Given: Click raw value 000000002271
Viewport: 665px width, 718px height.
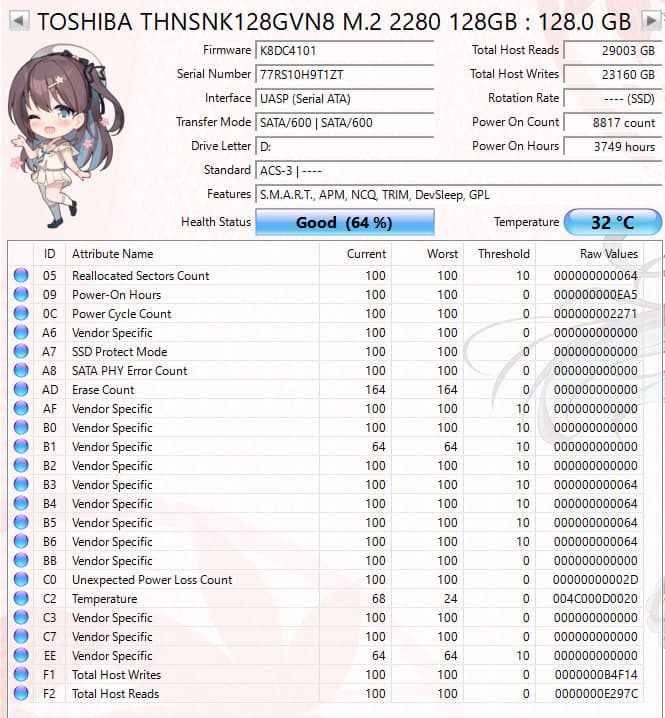Looking at the screenshot, I should coord(595,314).
